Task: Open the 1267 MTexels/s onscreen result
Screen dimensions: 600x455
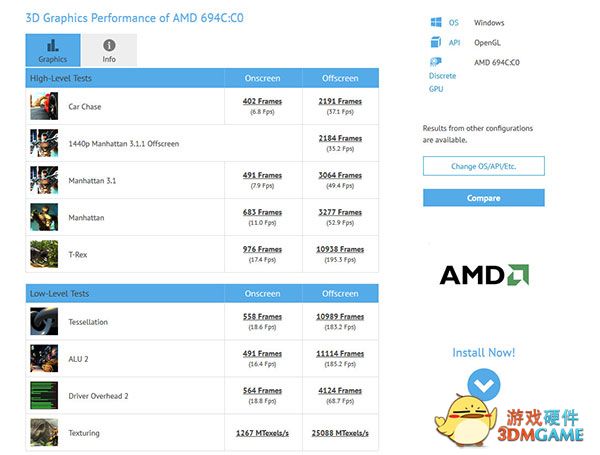Action: [x=262, y=433]
